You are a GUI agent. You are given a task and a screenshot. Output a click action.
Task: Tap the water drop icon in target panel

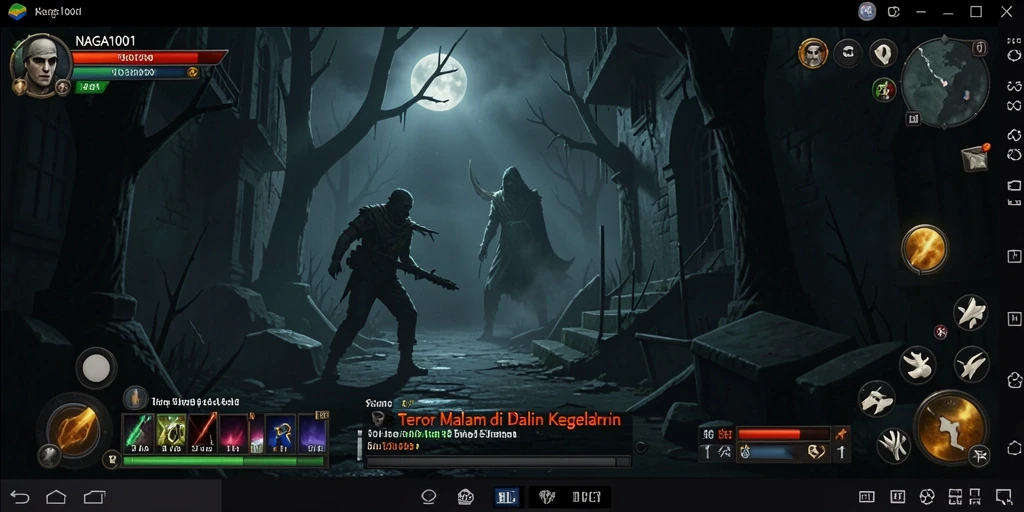pyautogui.click(x=745, y=451)
